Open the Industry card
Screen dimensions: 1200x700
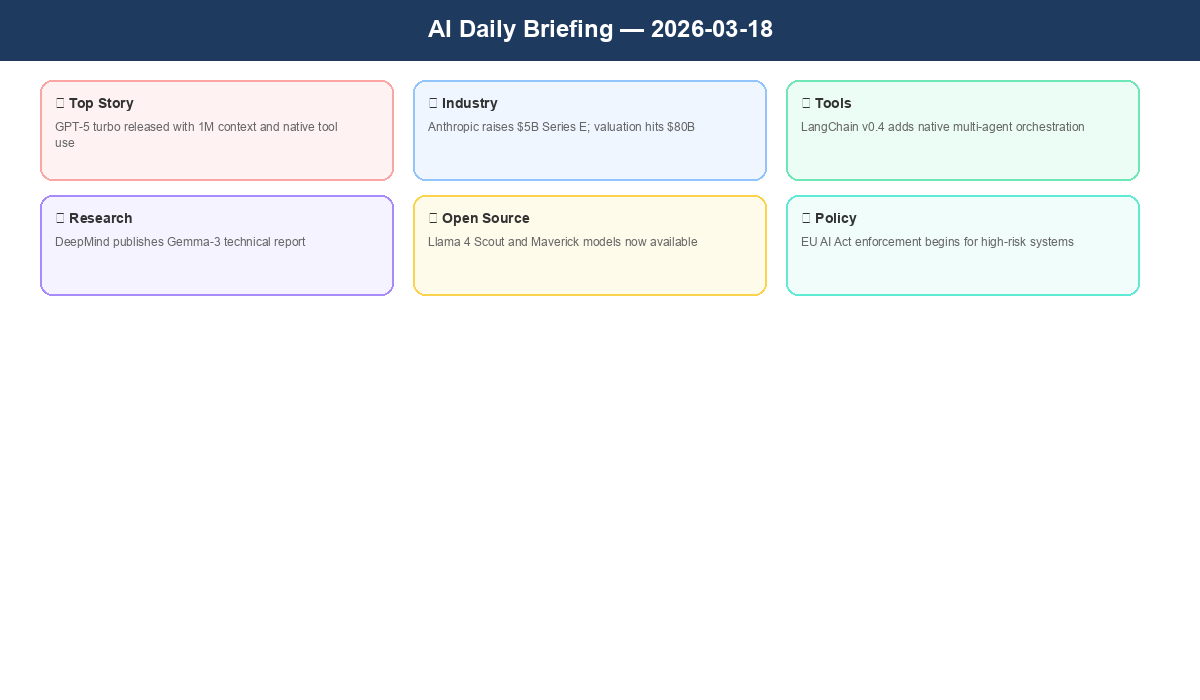coord(590,131)
